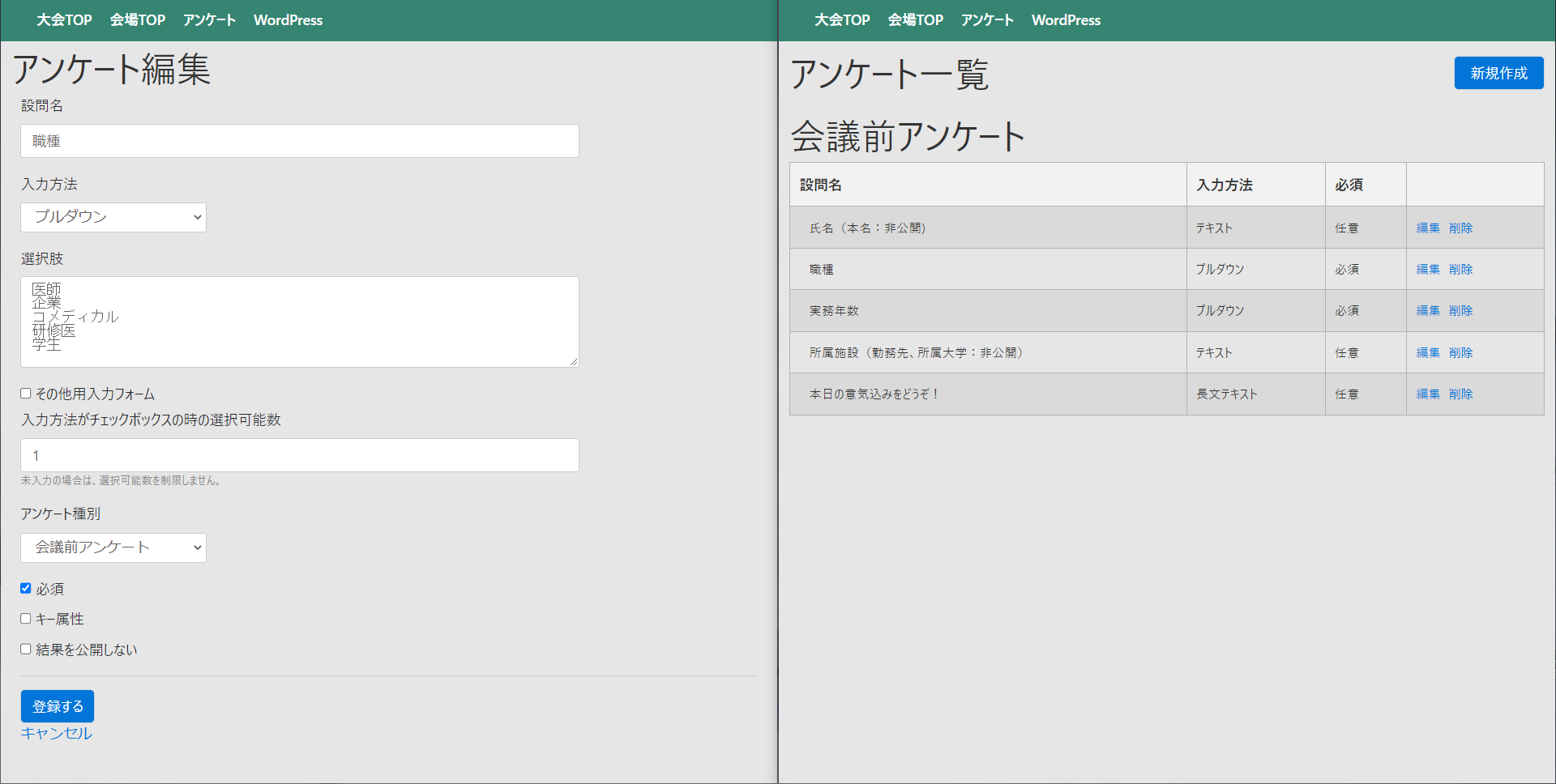The width and height of the screenshot is (1556, 784).
Task: Edit the 本日の意気込みをどうぞ！ row
Action: pyautogui.click(x=1428, y=394)
